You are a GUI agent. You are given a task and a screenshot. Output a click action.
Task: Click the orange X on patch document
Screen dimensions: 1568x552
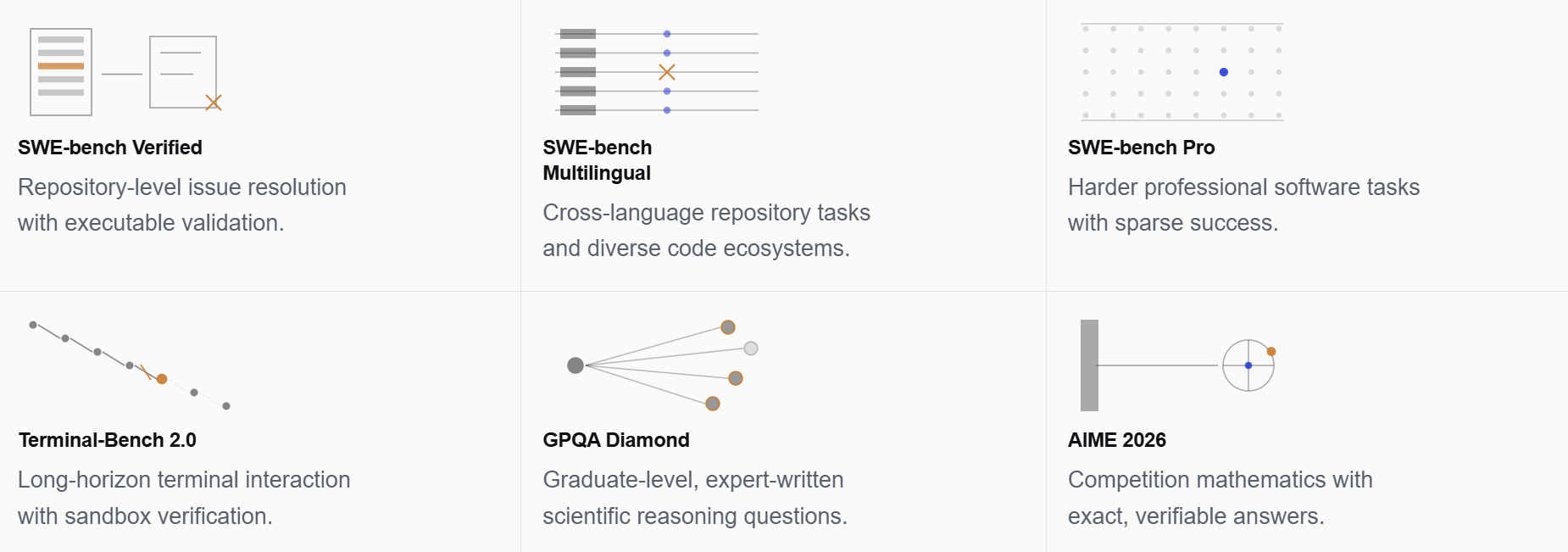pyautogui.click(x=214, y=103)
